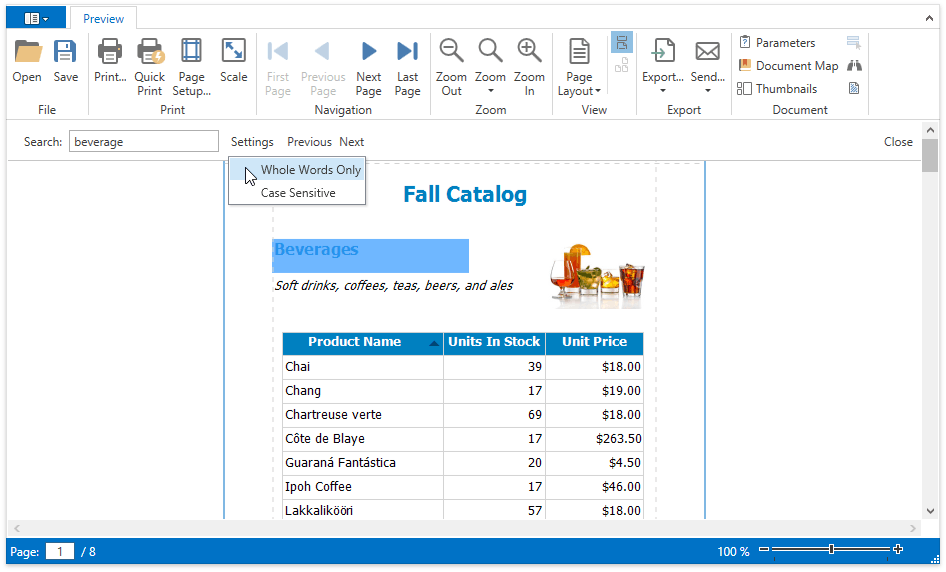Viewport: 946px width, 572px height.
Task: Click the page number field
Action: (60, 551)
